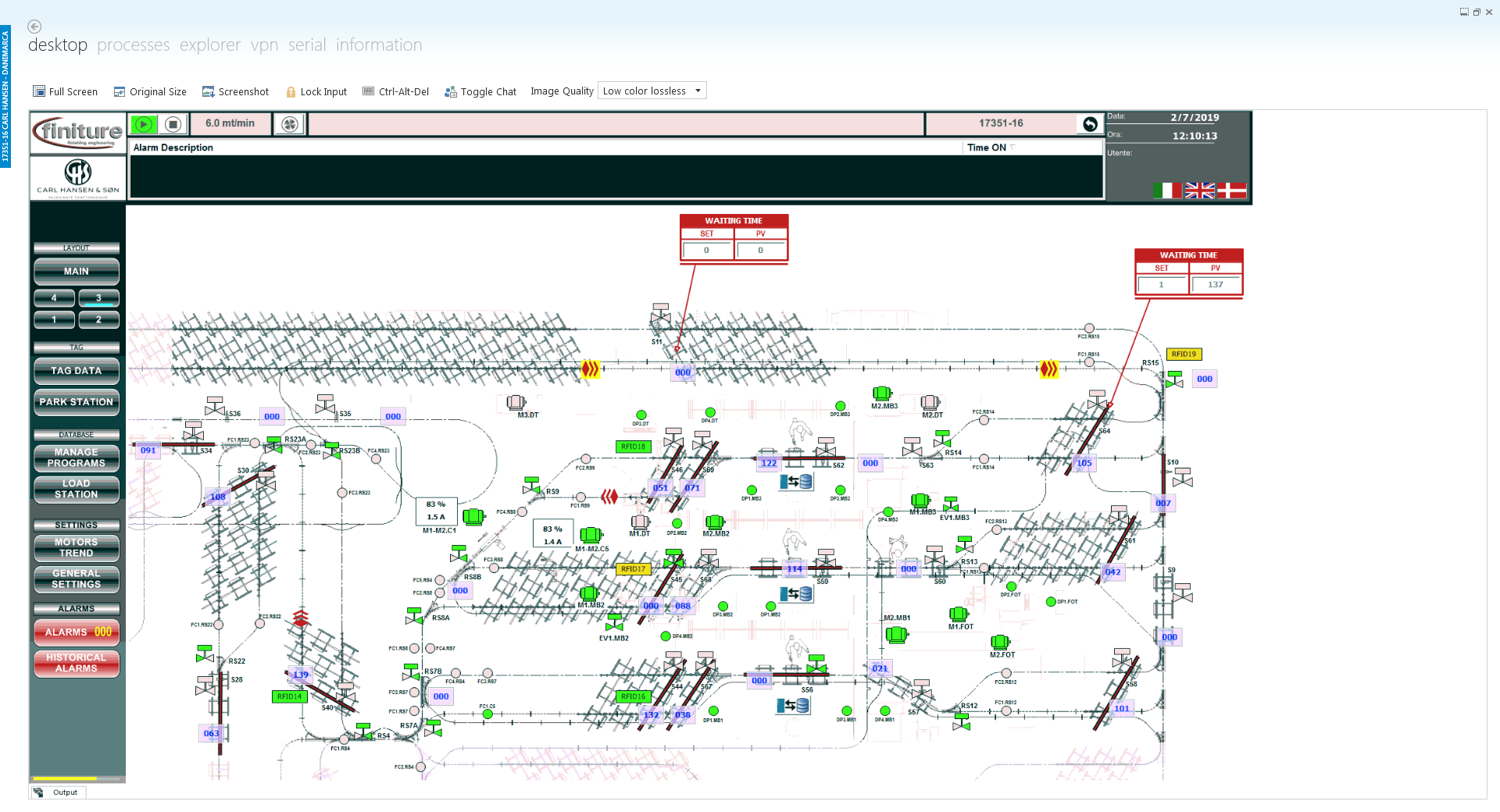Toggle Full Screen mode
The height and width of the screenshot is (812, 1500).
pos(66,91)
